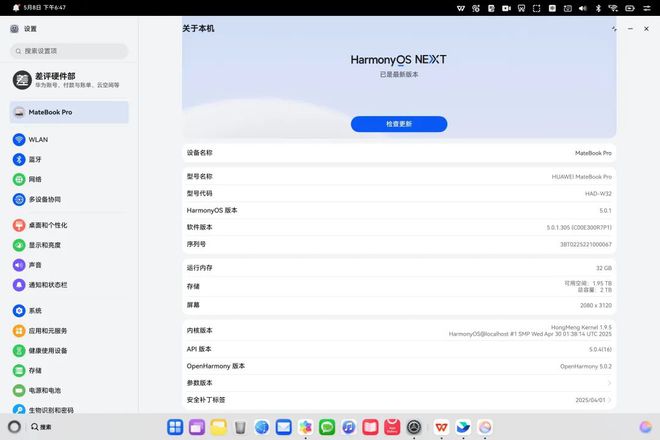Click the 5.0.1.305 software version value

pyautogui.click(x=579, y=227)
